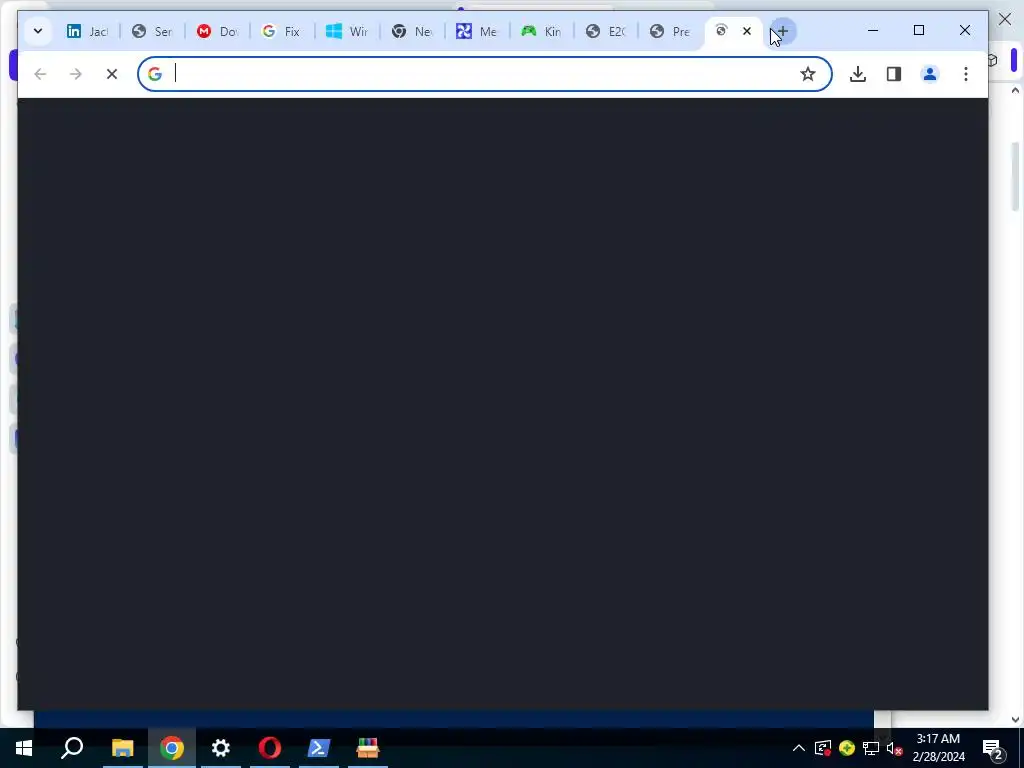Open PowerShell from taskbar
The image size is (1024, 768).
pos(319,748)
